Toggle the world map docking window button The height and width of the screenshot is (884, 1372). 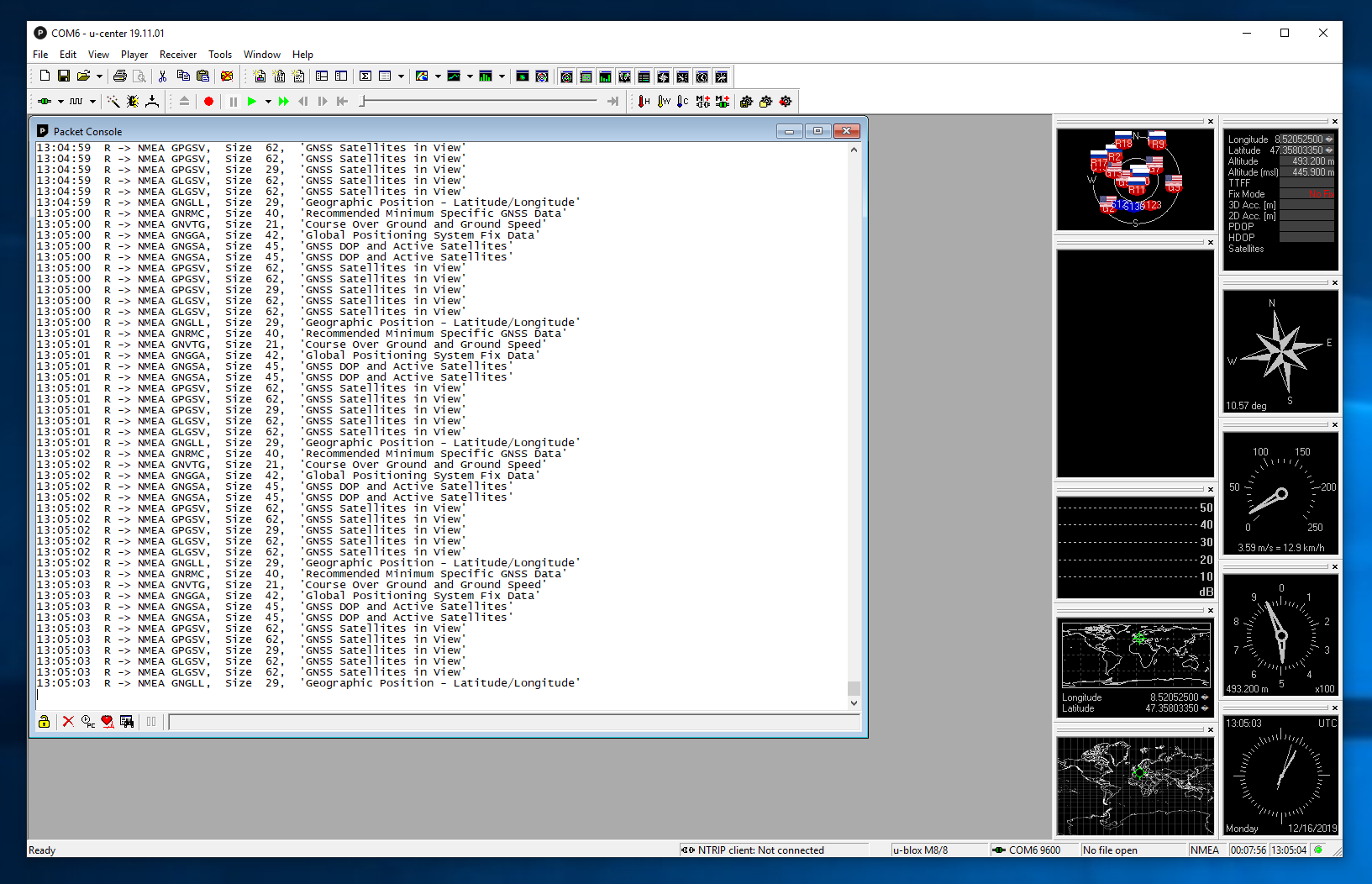[x=625, y=77]
